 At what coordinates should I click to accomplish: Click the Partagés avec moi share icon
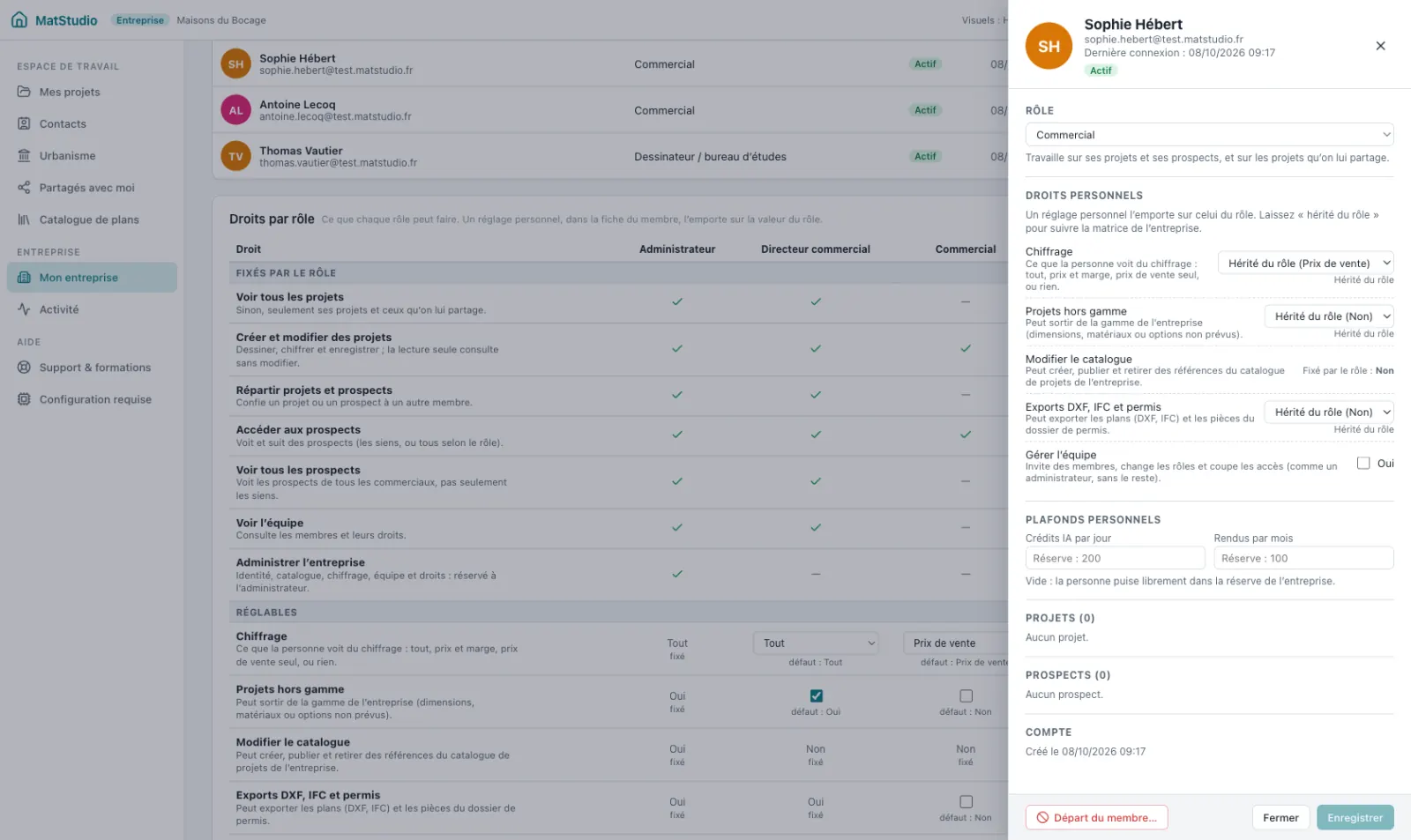click(x=24, y=188)
